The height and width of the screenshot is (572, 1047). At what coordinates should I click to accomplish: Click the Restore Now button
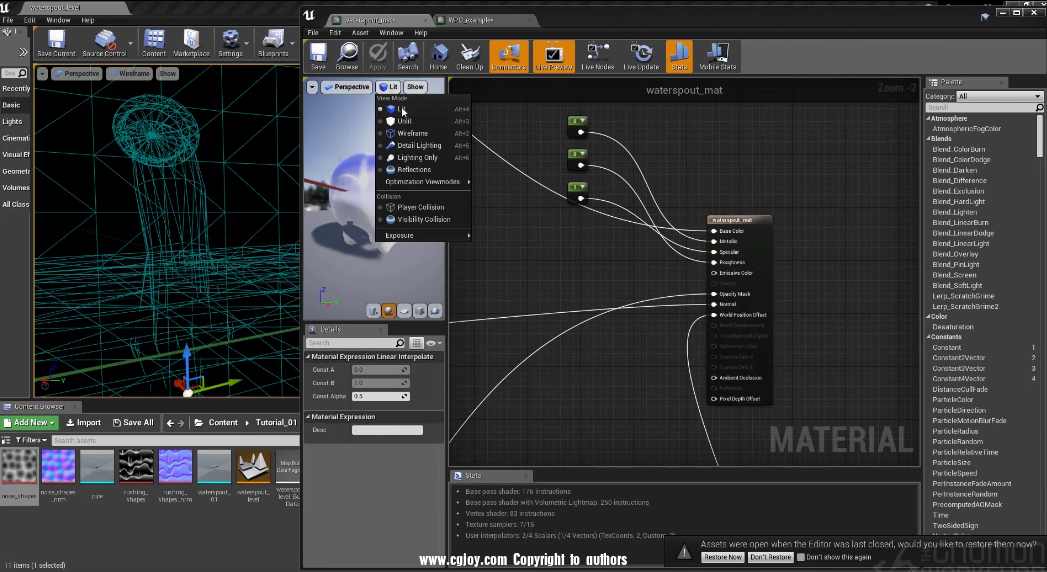pyautogui.click(x=722, y=557)
